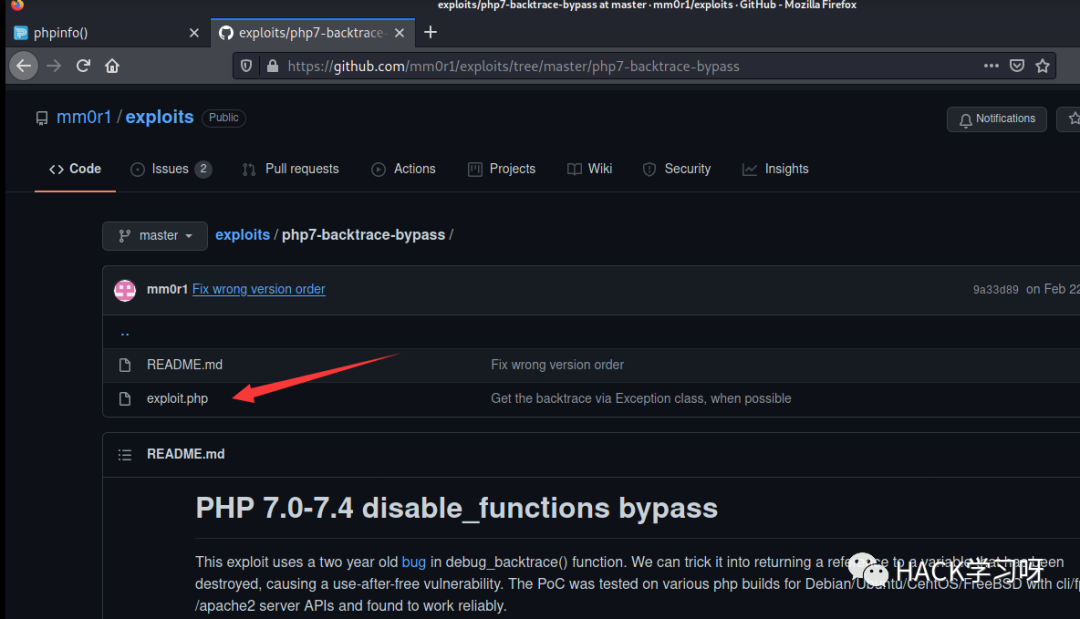Click the padlock site security icon
The image size is (1080, 619).
(273, 66)
